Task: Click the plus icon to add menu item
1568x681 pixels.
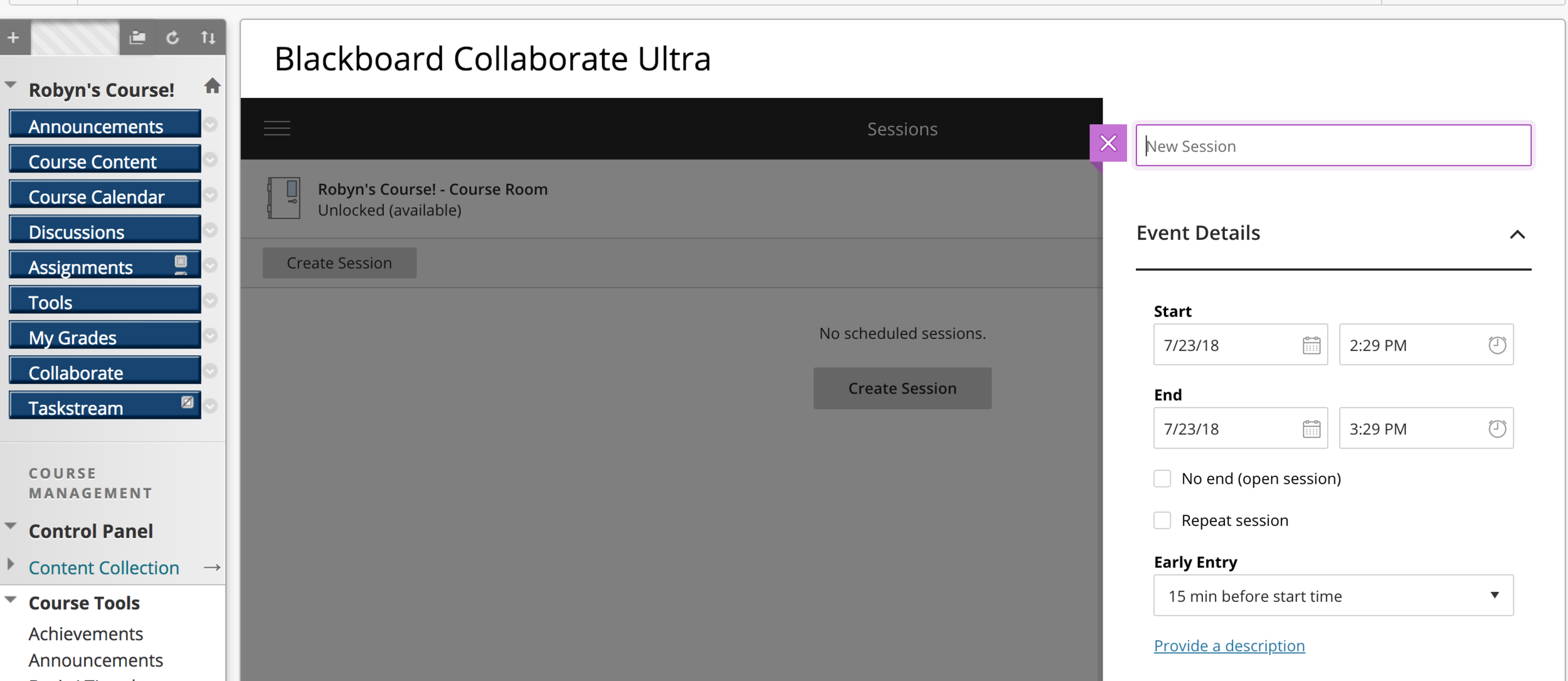Action: coord(13,38)
